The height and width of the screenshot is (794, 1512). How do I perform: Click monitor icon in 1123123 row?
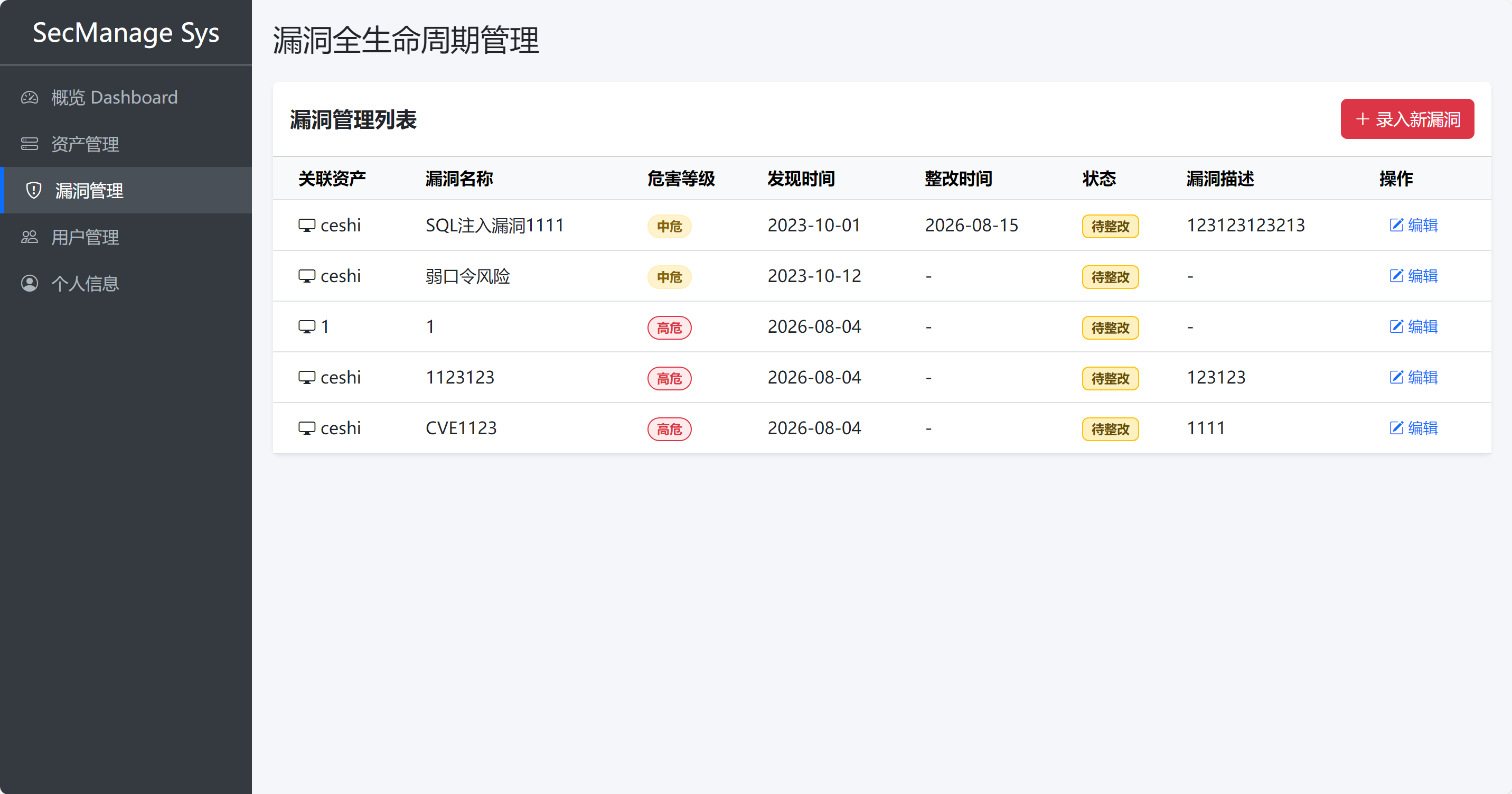click(306, 378)
